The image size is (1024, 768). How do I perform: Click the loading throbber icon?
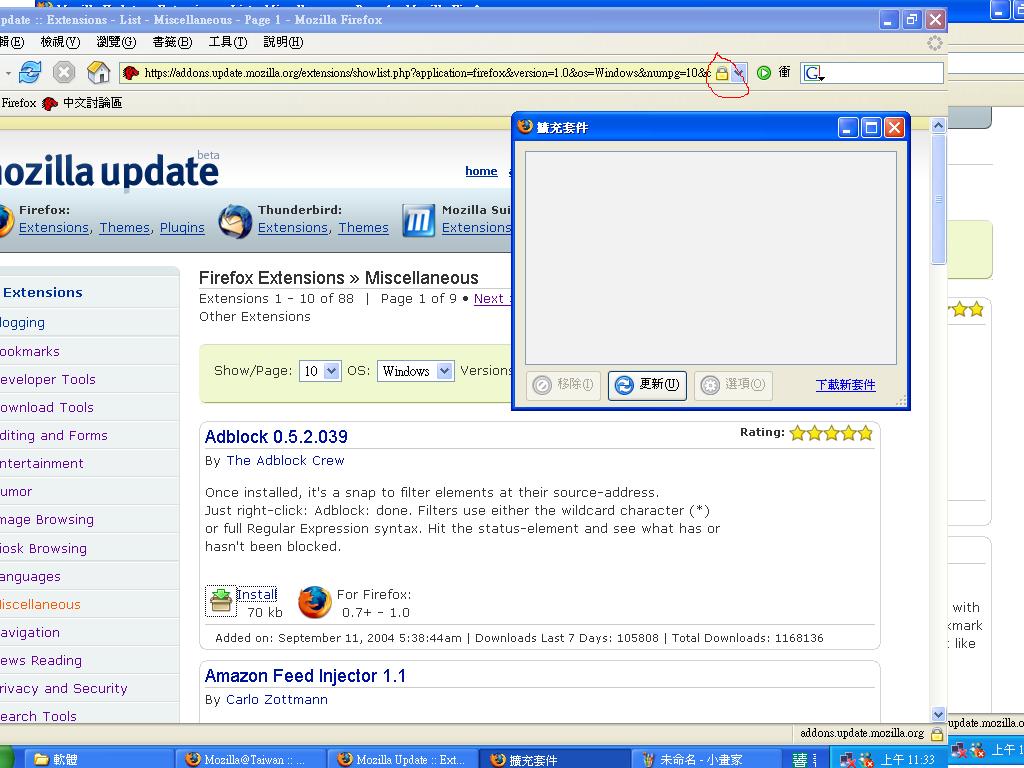pos(935,43)
